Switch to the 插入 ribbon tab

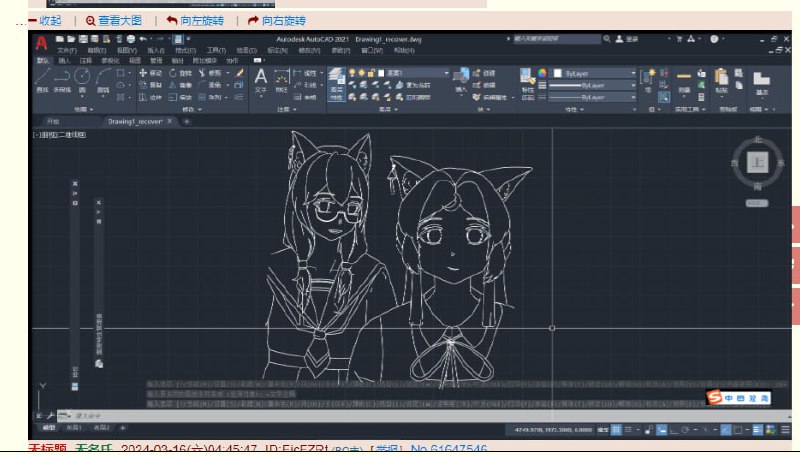click(x=64, y=61)
